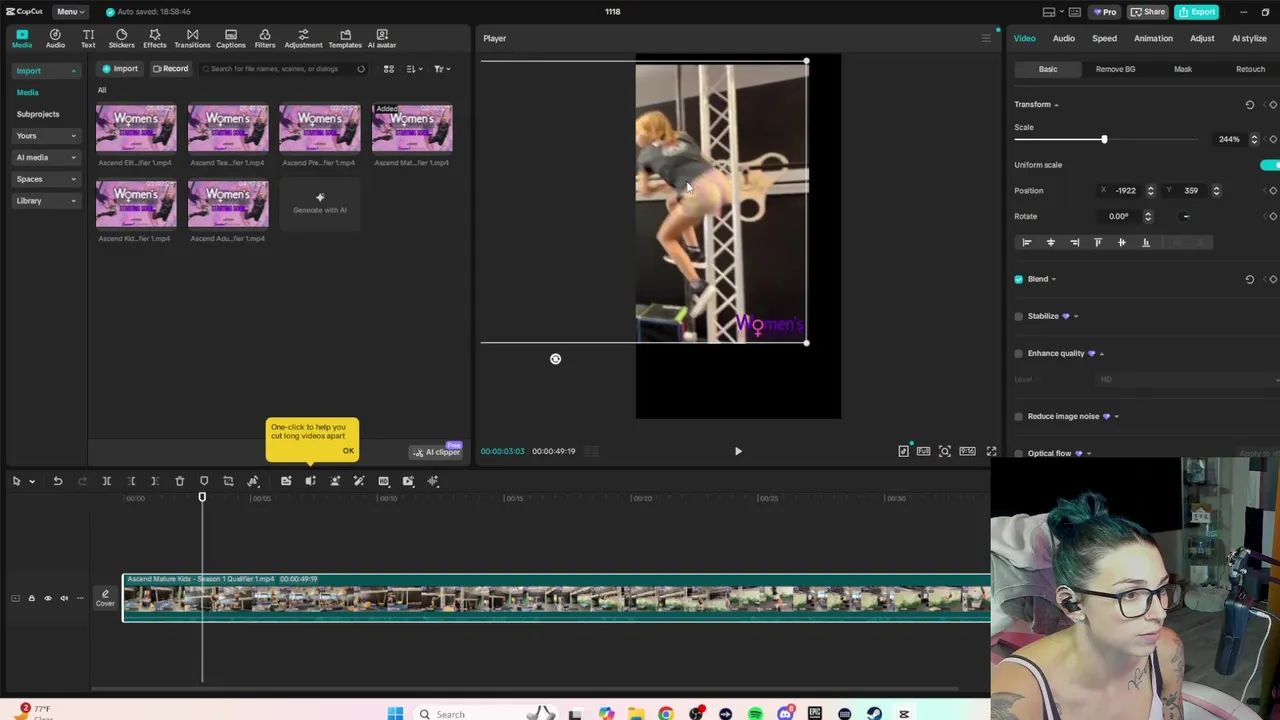Switch to the Speed tab

(x=1104, y=38)
